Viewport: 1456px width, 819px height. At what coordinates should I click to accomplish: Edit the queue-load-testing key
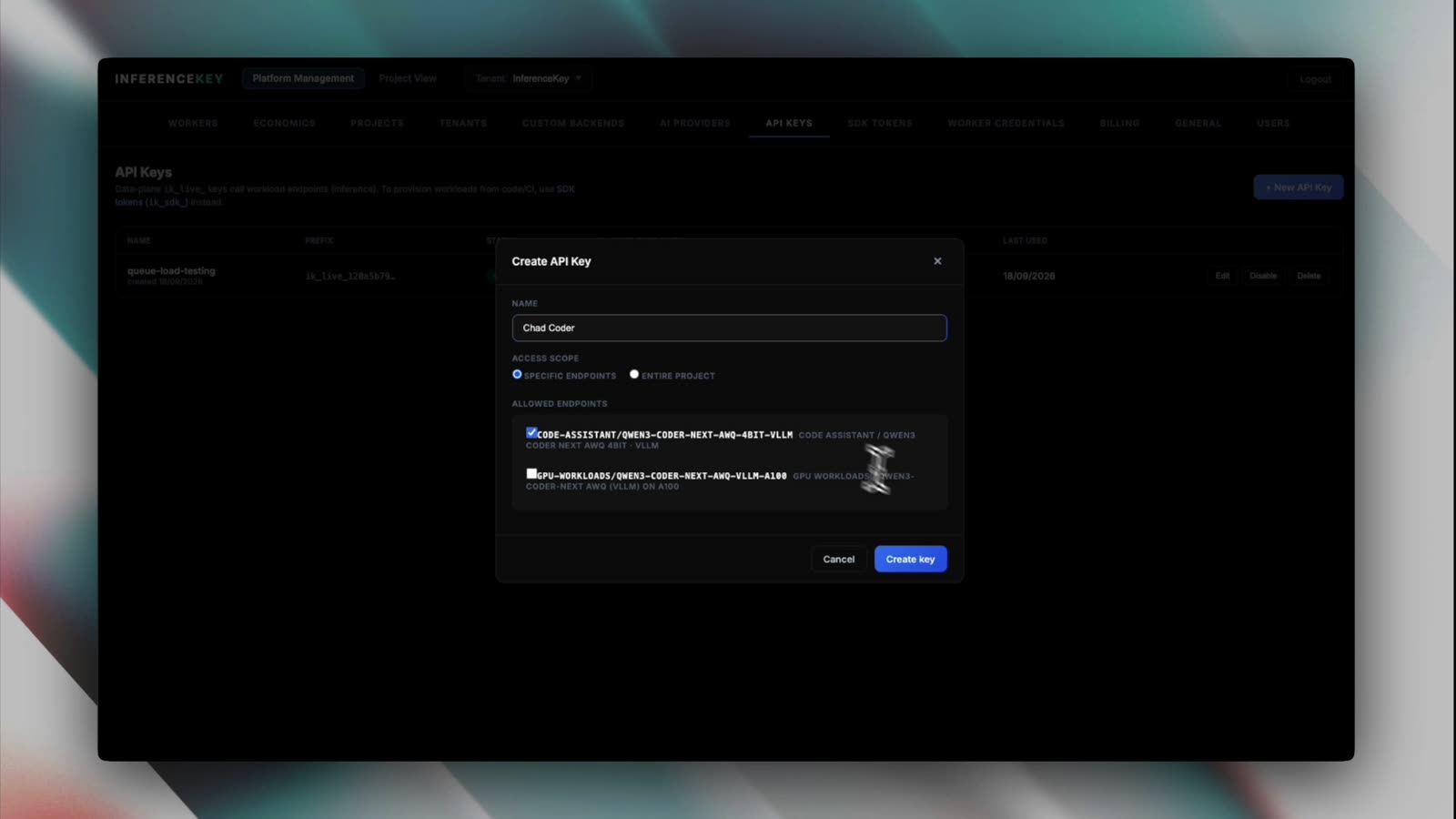pyautogui.click(x=1222, y=276)
